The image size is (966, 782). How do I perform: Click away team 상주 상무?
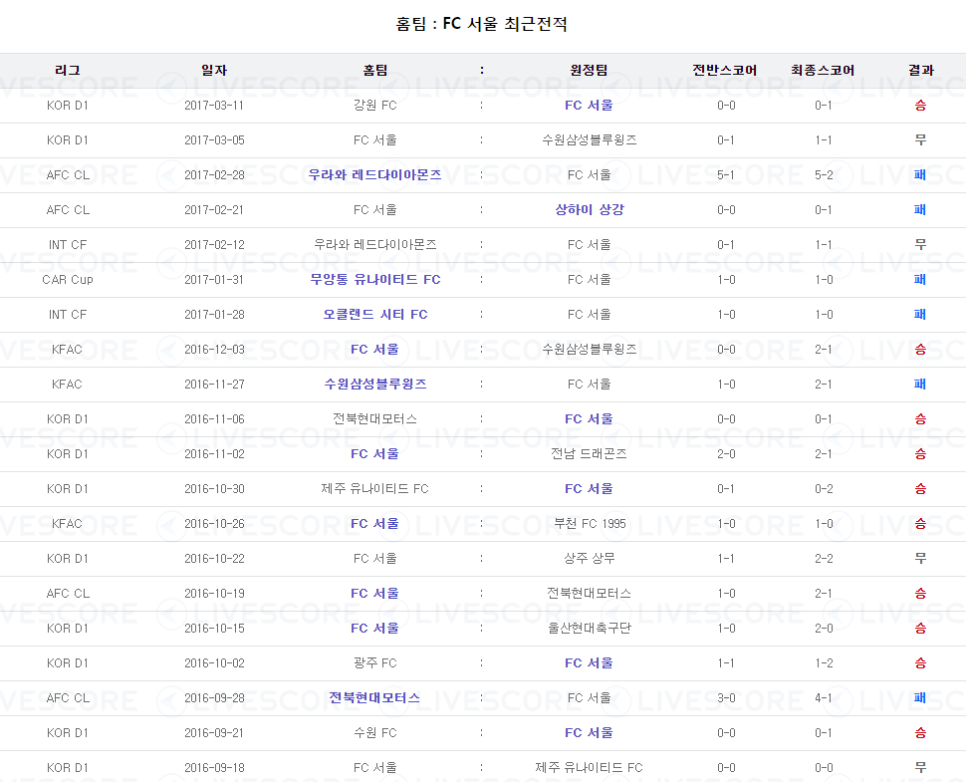pyautogui.click(x=588, y=558)
